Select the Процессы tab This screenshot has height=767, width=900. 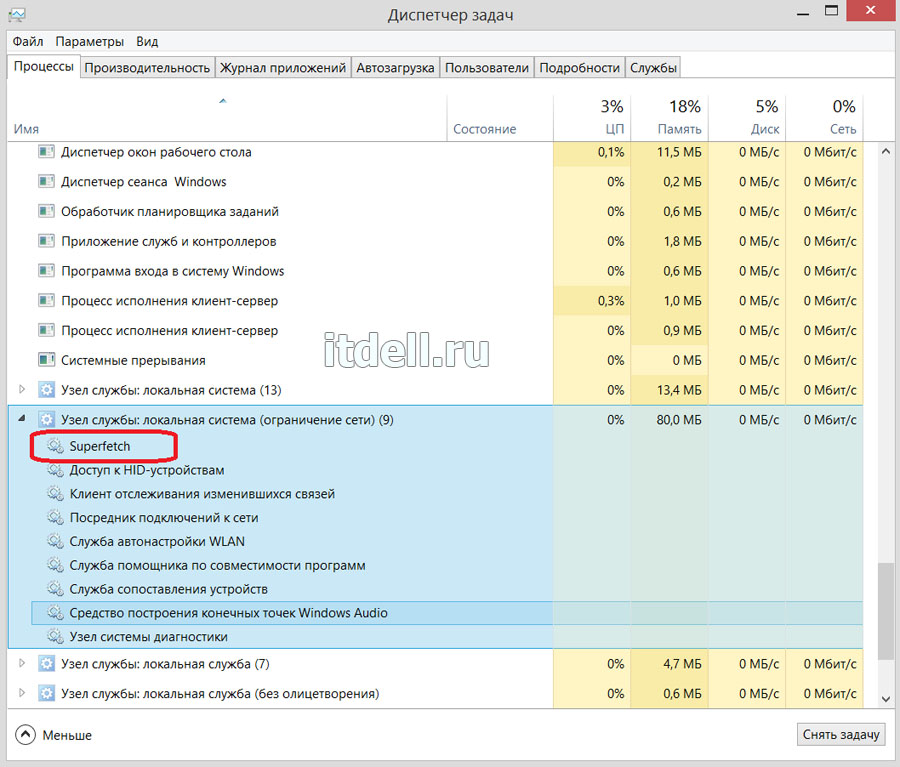[44, 67]
